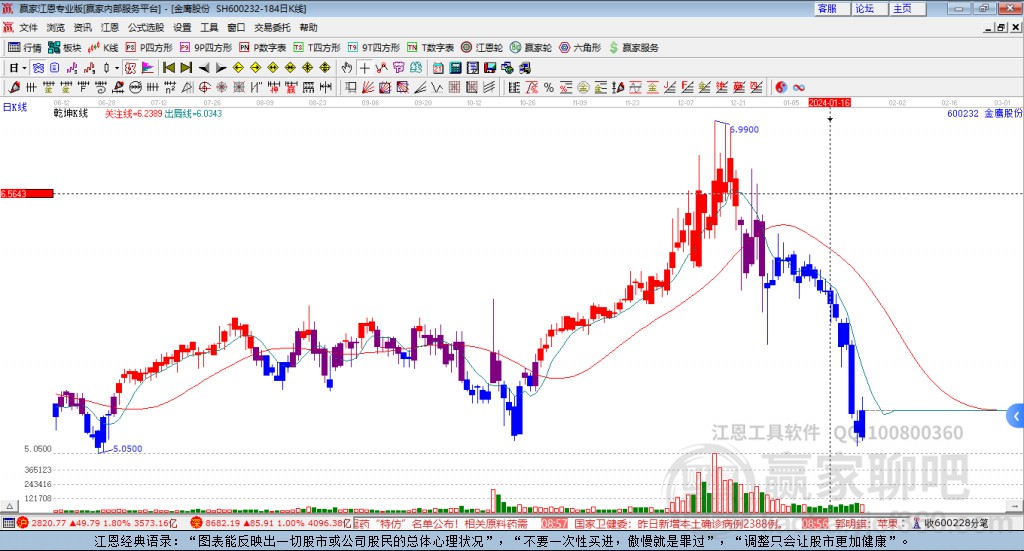Click the pink flag chart icon
1024x551 pixels.
[x=148, y=68]
